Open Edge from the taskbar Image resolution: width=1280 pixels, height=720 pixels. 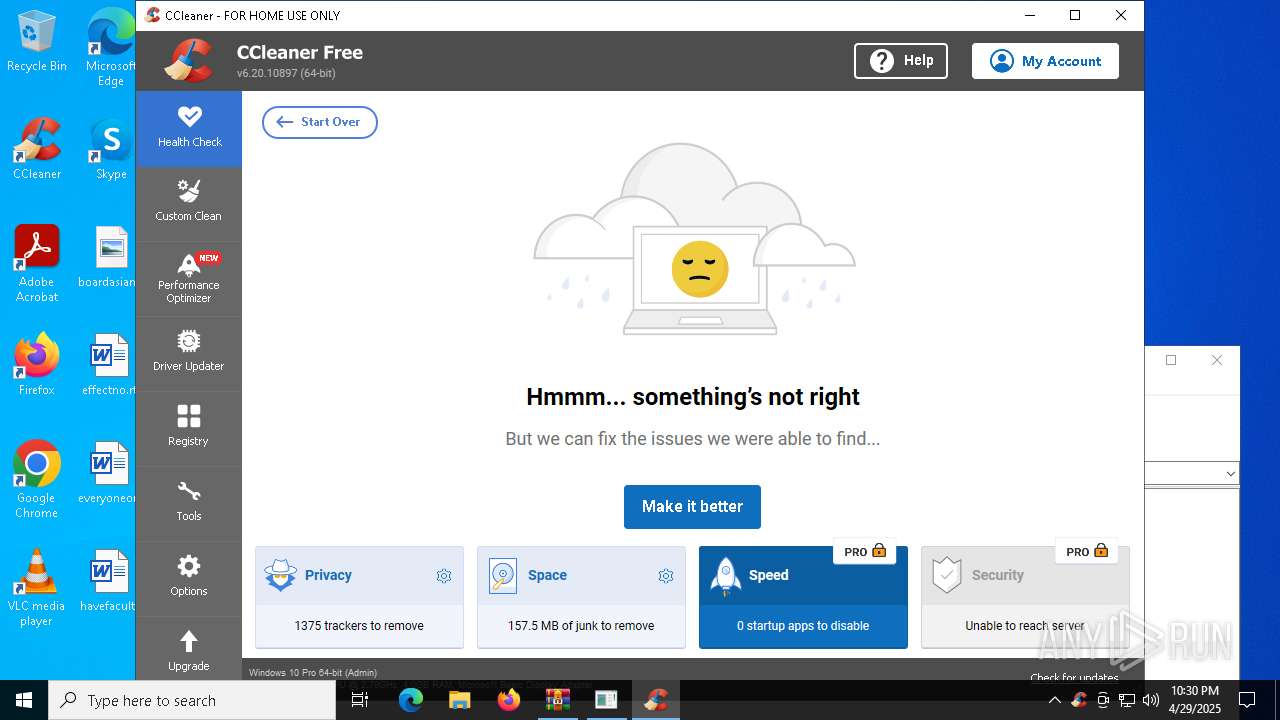[x=411, y=700]
